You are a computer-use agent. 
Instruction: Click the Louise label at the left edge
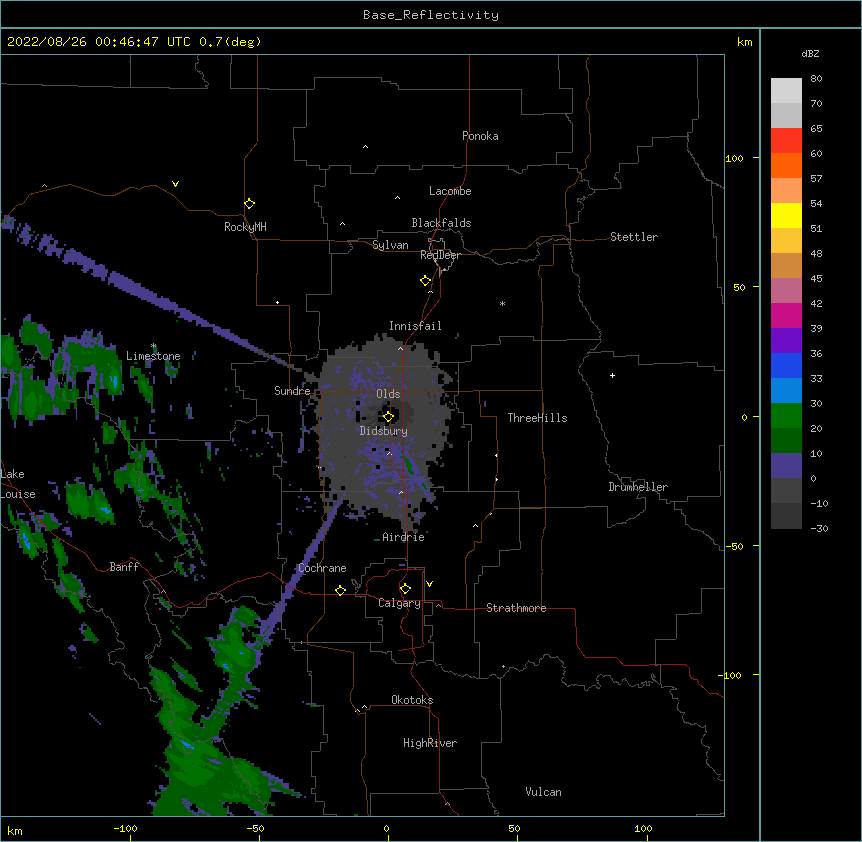pos(18,494)
